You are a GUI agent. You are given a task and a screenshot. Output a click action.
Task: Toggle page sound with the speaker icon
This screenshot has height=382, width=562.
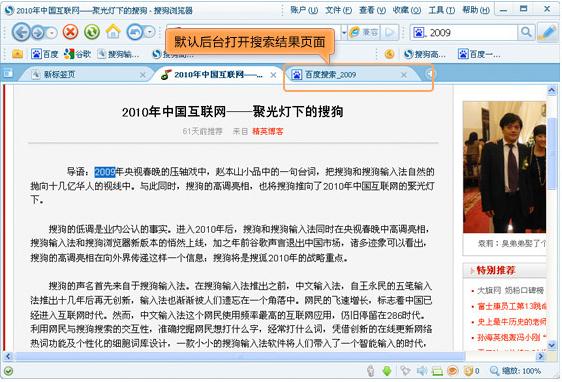(422, 371)
